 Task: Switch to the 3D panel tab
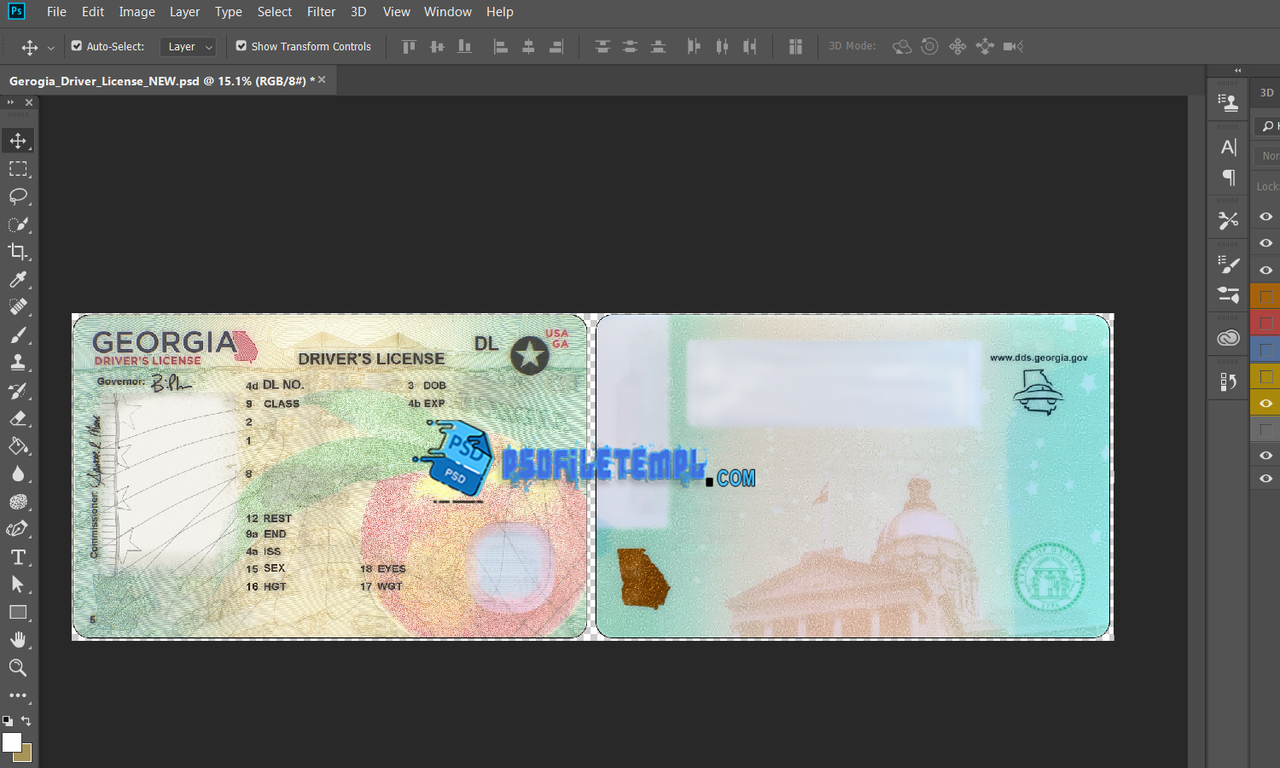1267,92
